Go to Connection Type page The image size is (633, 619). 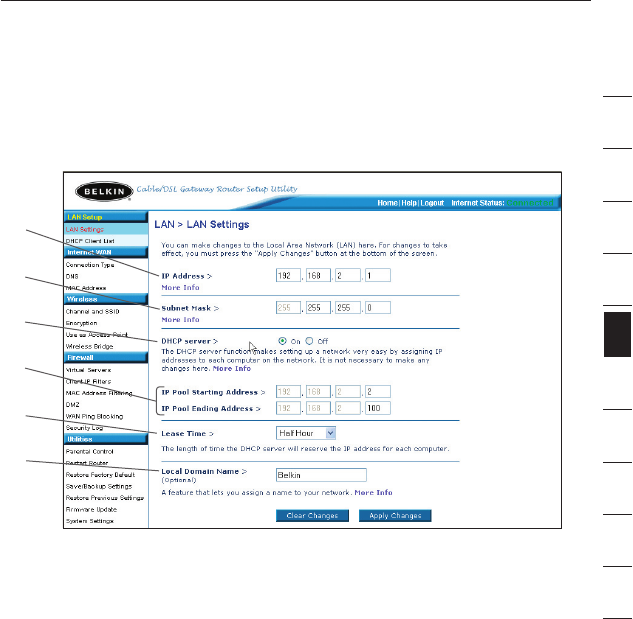[x=90, y=265]
